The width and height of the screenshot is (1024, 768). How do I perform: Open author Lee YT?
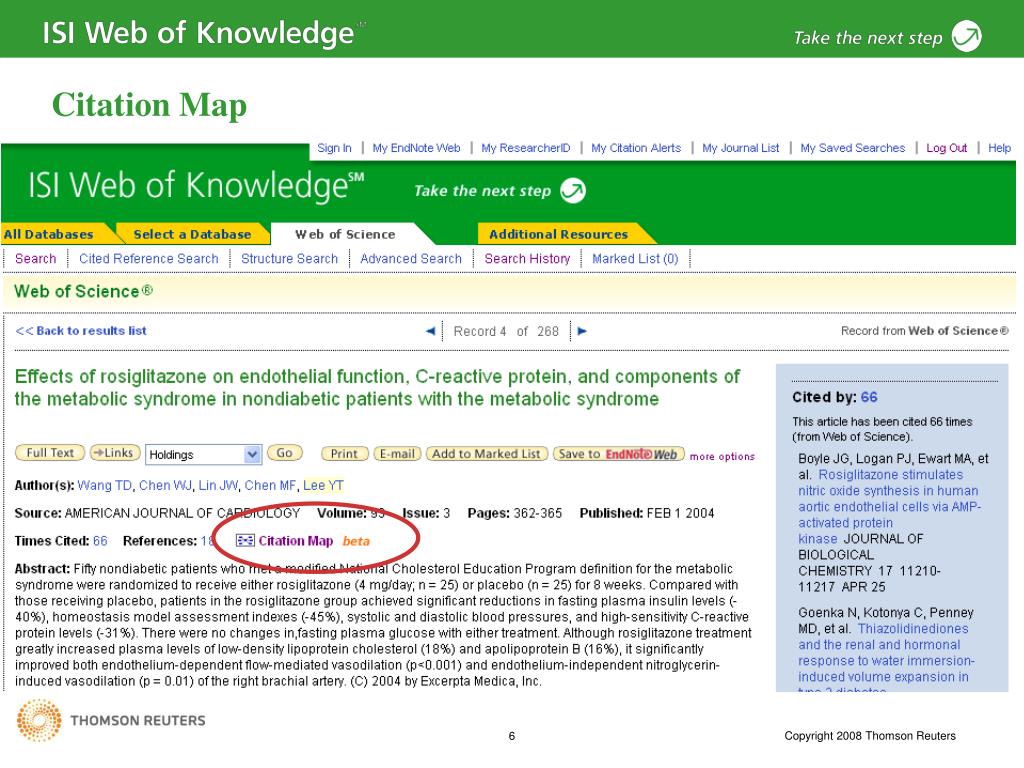coord(323,485)
